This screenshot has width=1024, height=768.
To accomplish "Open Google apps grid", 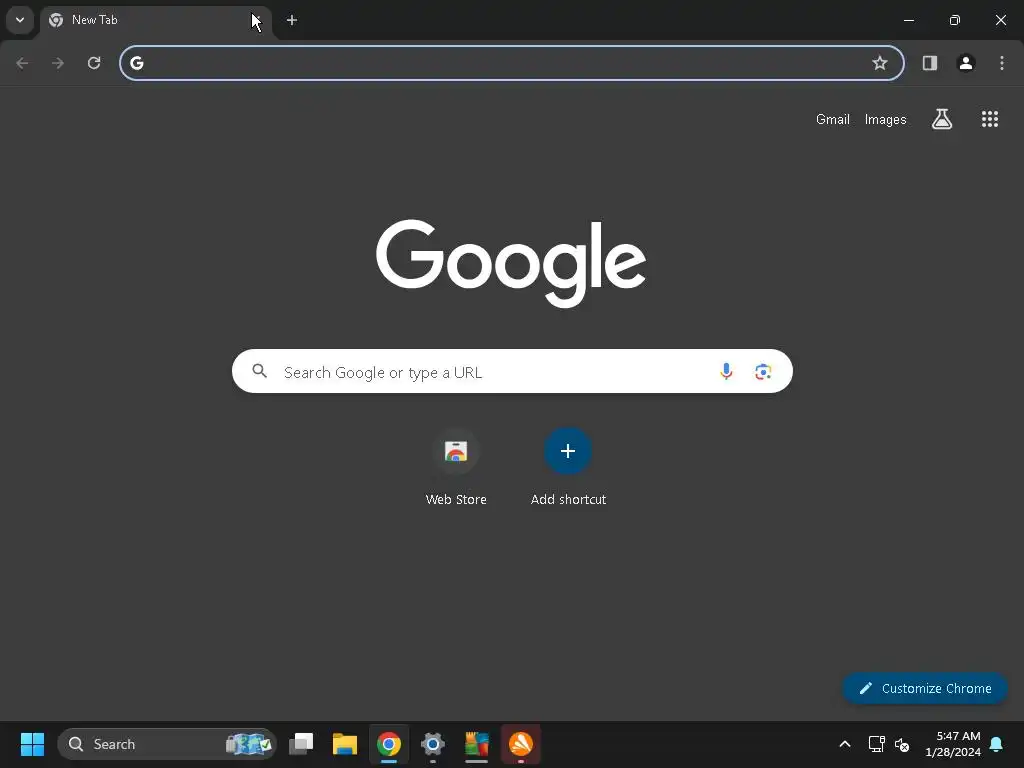I will tap(990, 119).
